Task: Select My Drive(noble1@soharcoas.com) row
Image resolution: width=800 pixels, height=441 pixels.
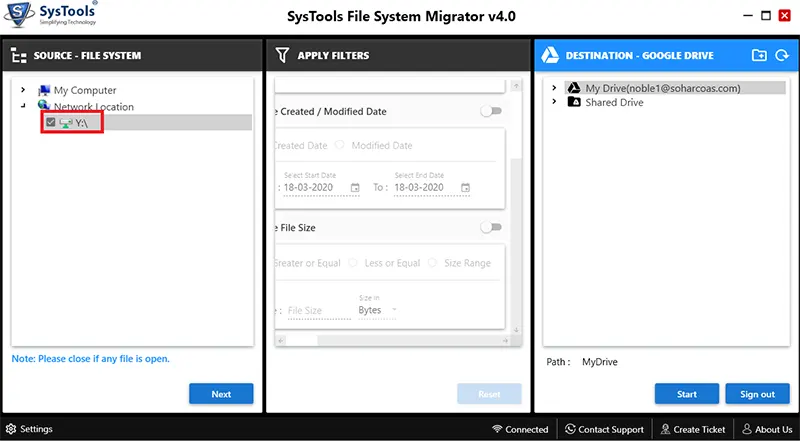Action: point(676,88)
